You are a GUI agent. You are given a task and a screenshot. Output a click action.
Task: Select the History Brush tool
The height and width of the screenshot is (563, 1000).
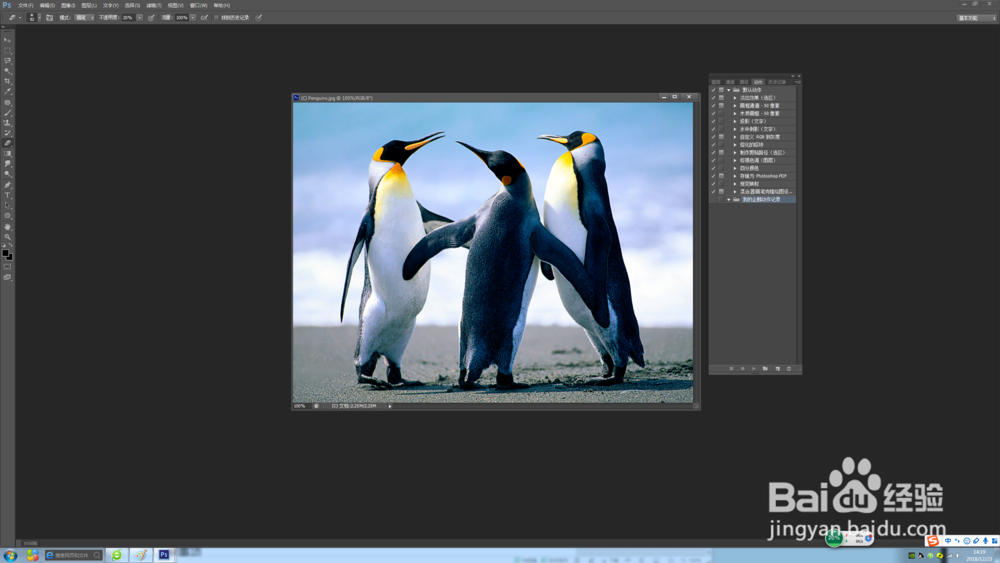click(8, 133)
